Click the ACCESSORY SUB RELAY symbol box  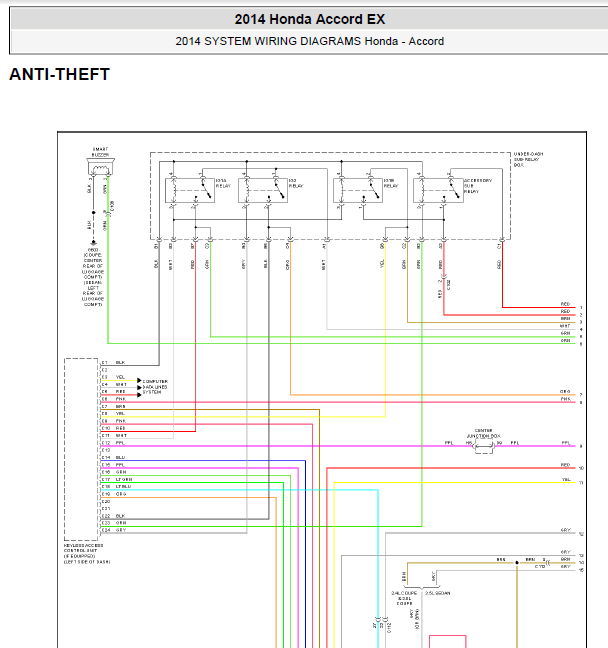(438, 191)
